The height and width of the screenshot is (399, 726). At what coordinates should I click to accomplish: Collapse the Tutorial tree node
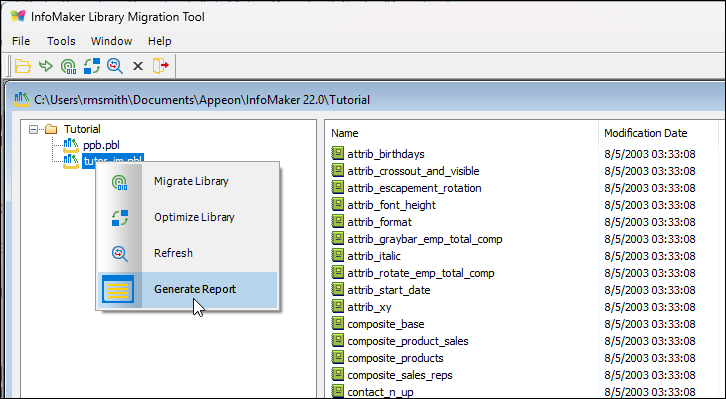(33, 129)
